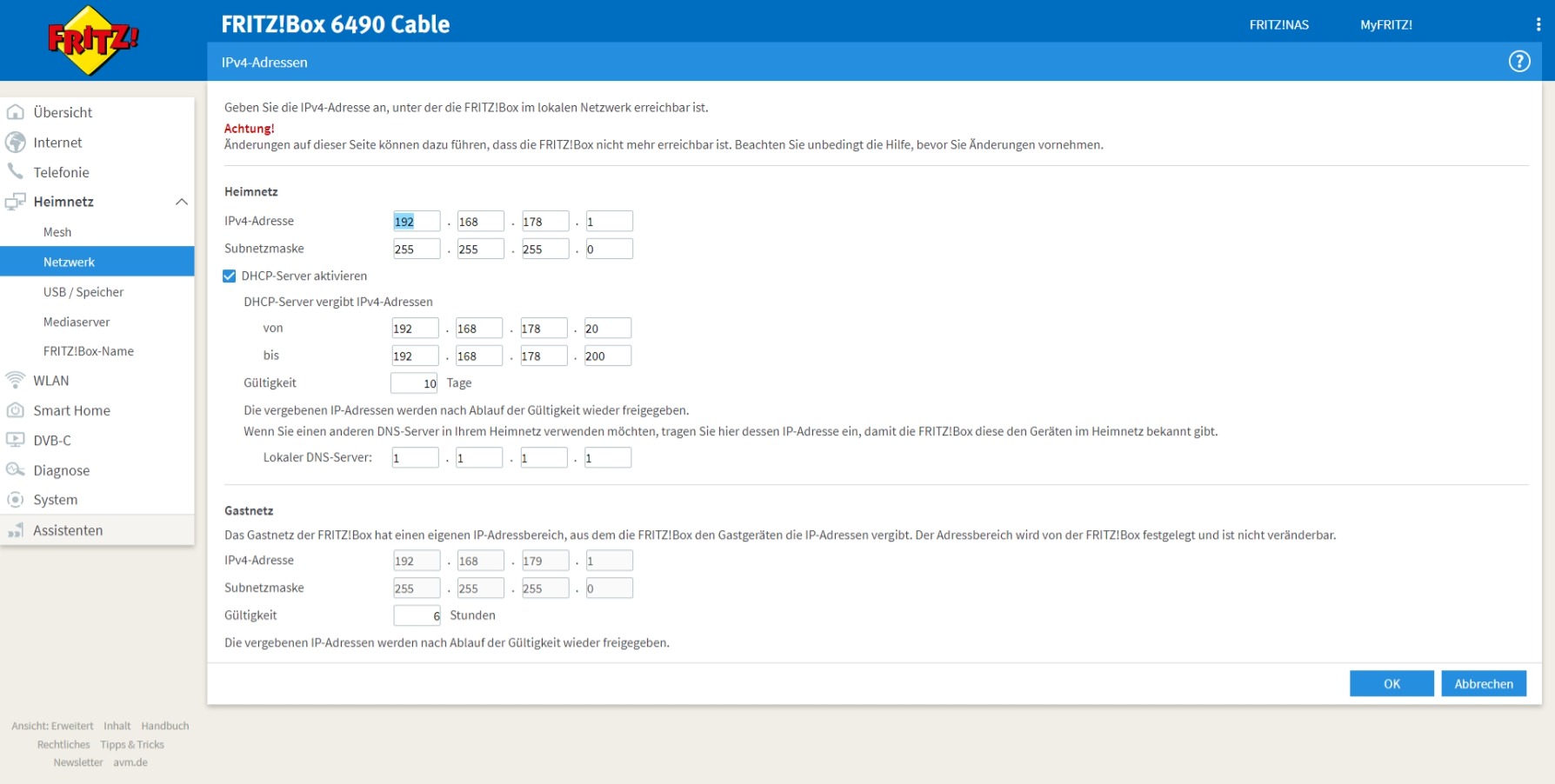The height and width of the screenshot is (784, 1555).
Task: Click the Telefonie handset icon
Action: [15, 171]
